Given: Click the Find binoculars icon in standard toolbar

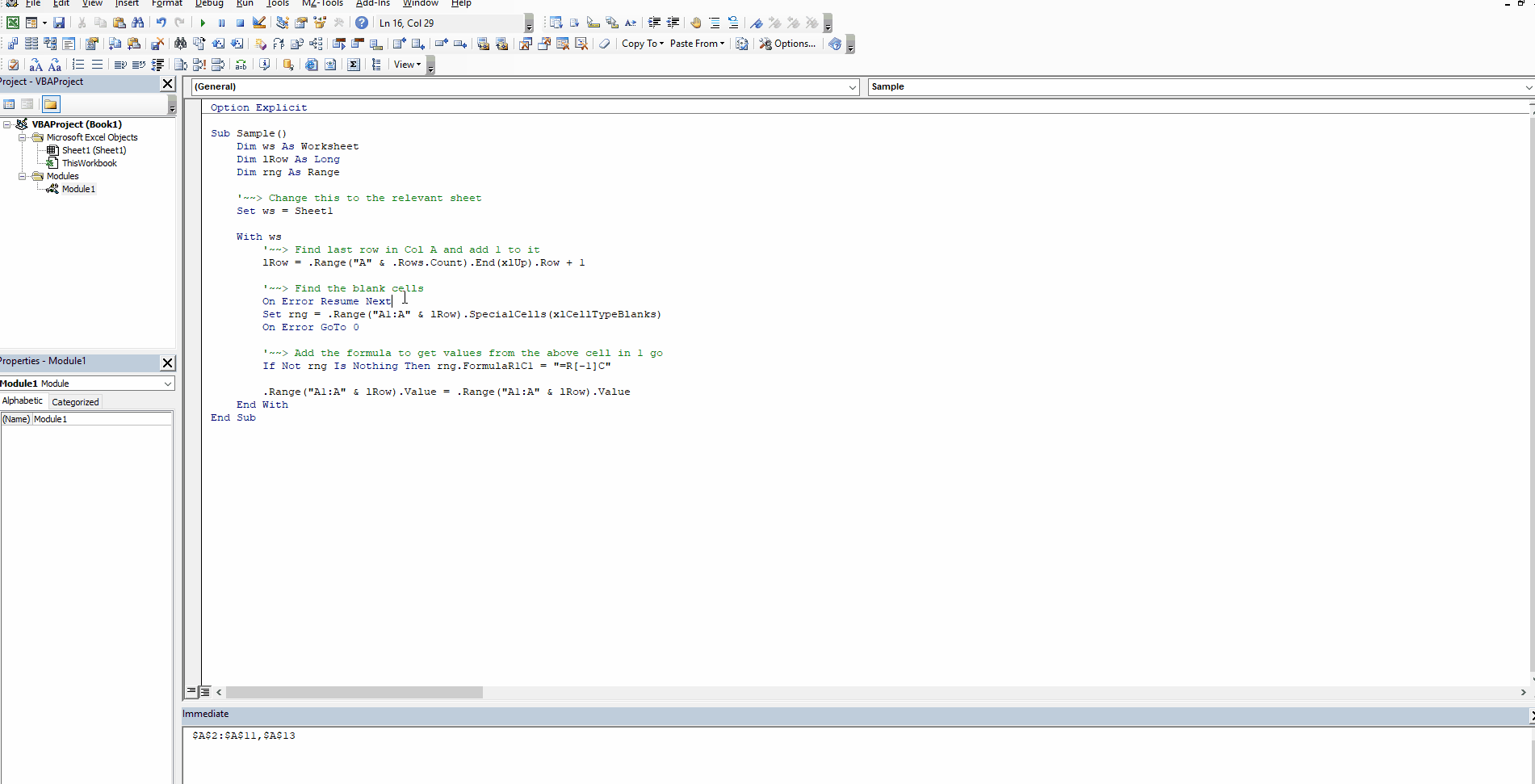Looking at the screenshot, I should 137,23.
